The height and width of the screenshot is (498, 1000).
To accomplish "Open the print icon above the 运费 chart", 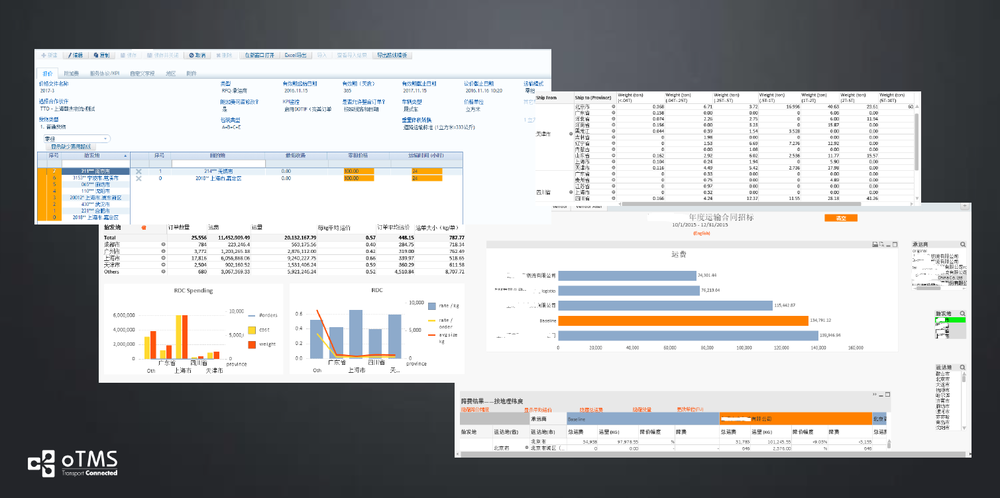I will (875, 244).
